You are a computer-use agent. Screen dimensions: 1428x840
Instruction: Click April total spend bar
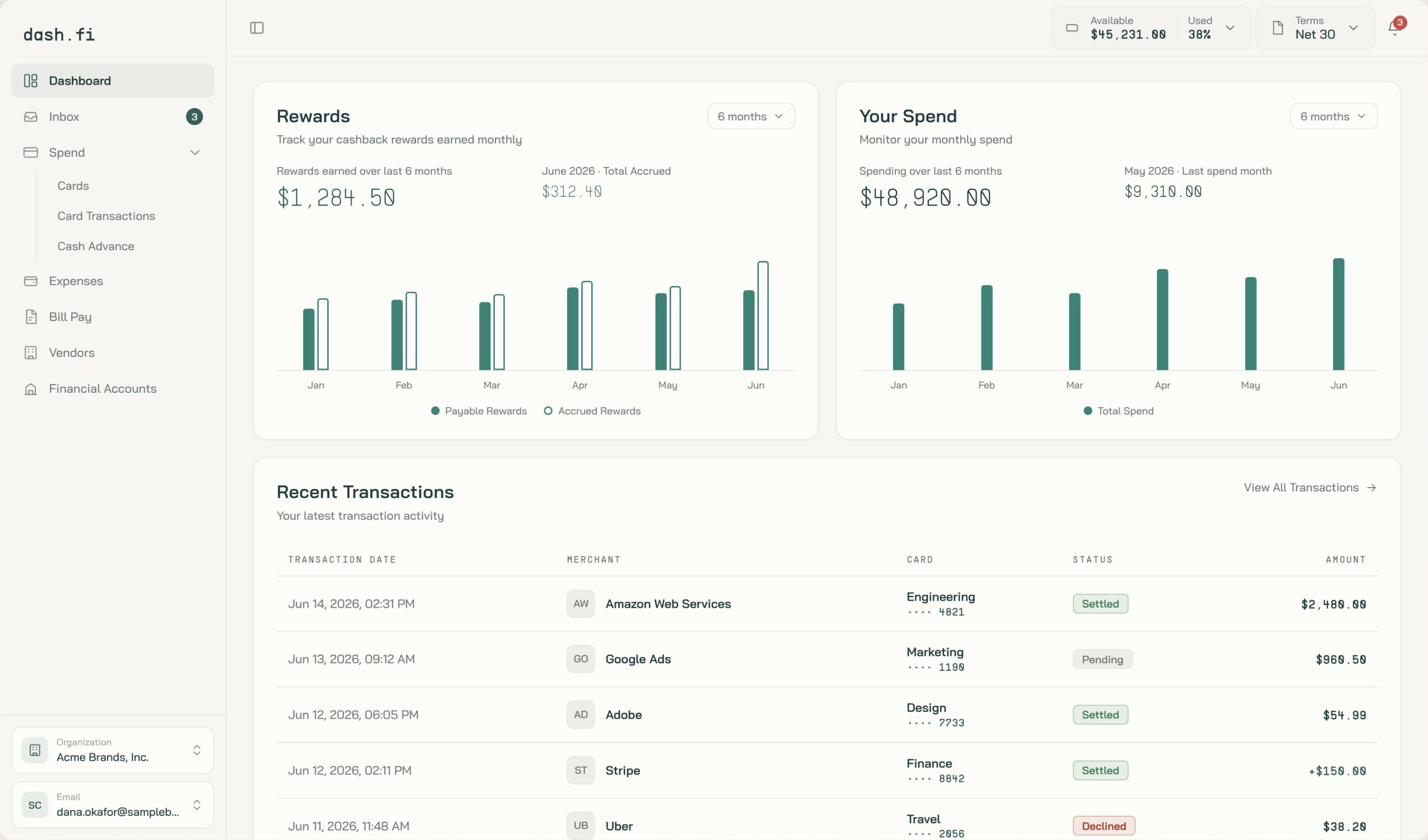[1162, 320]
